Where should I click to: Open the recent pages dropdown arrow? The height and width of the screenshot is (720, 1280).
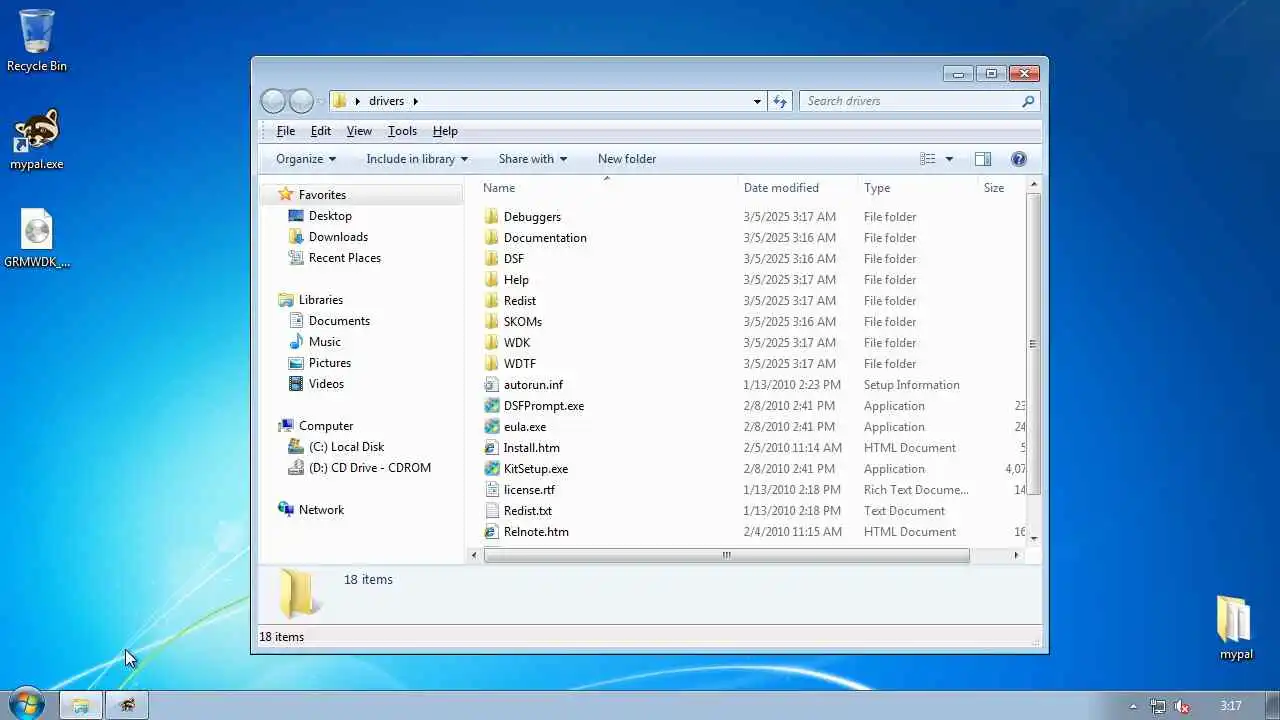tap(321, 101)
